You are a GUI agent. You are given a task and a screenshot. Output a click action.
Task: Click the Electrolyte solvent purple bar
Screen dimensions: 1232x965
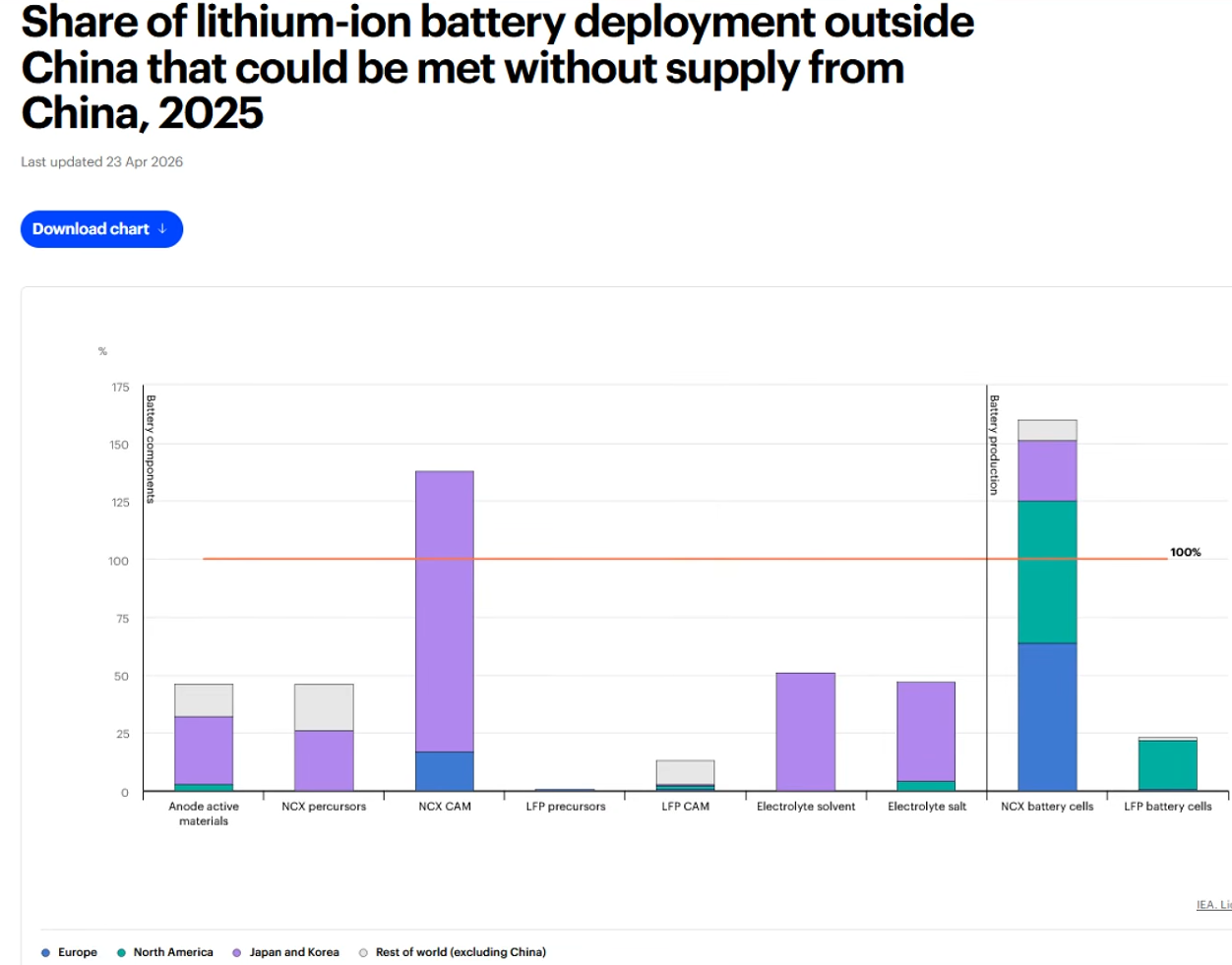click(x=806, y=732)
